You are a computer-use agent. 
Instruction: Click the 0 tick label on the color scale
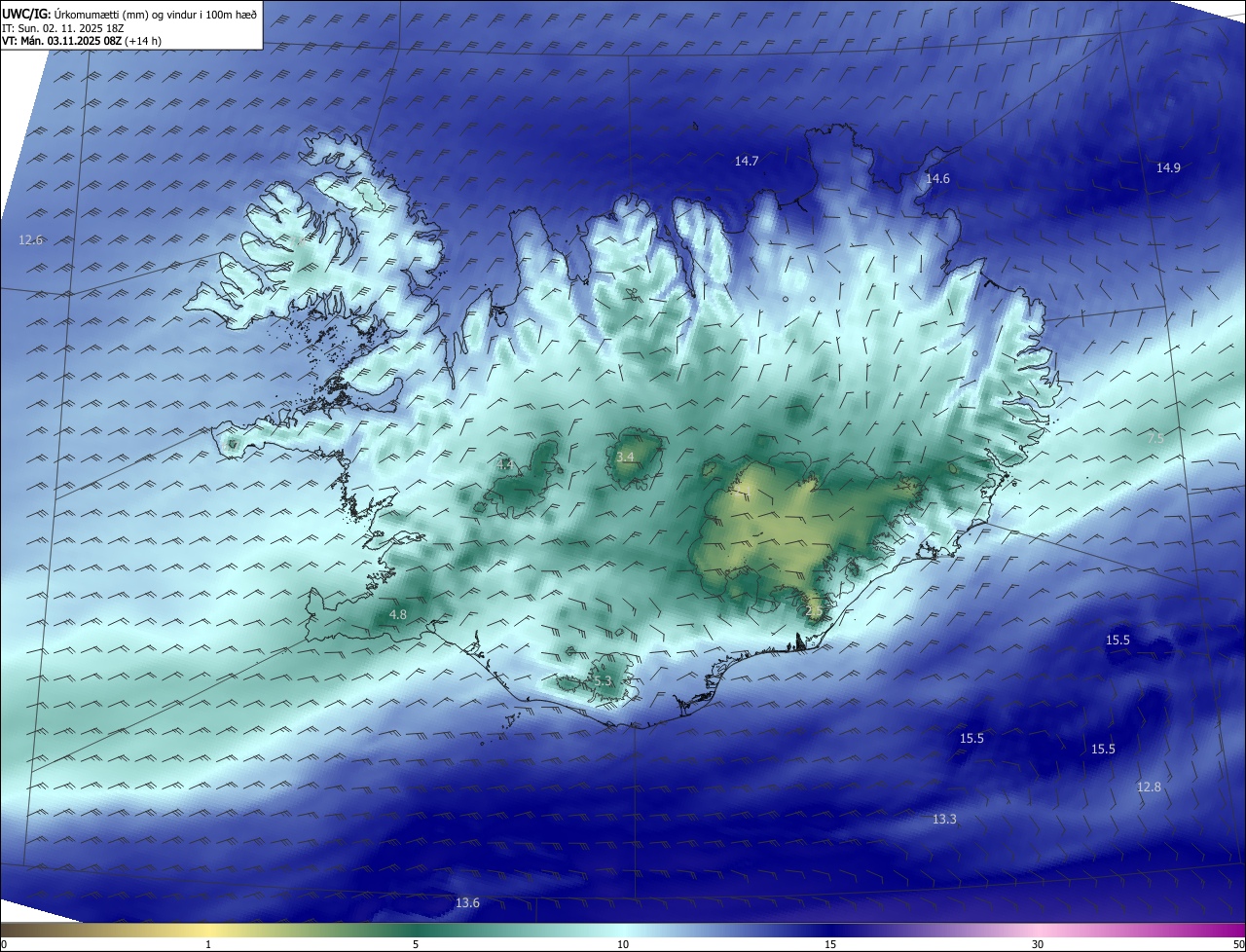coord(4,944)
